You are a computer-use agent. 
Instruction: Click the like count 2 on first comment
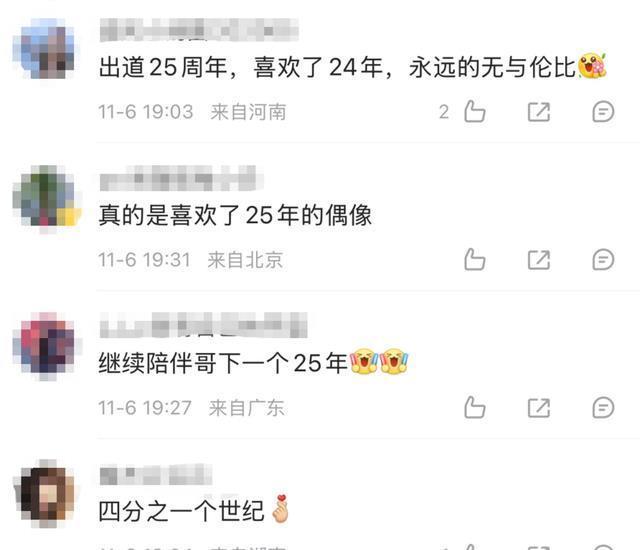click(x=444, y=112)
